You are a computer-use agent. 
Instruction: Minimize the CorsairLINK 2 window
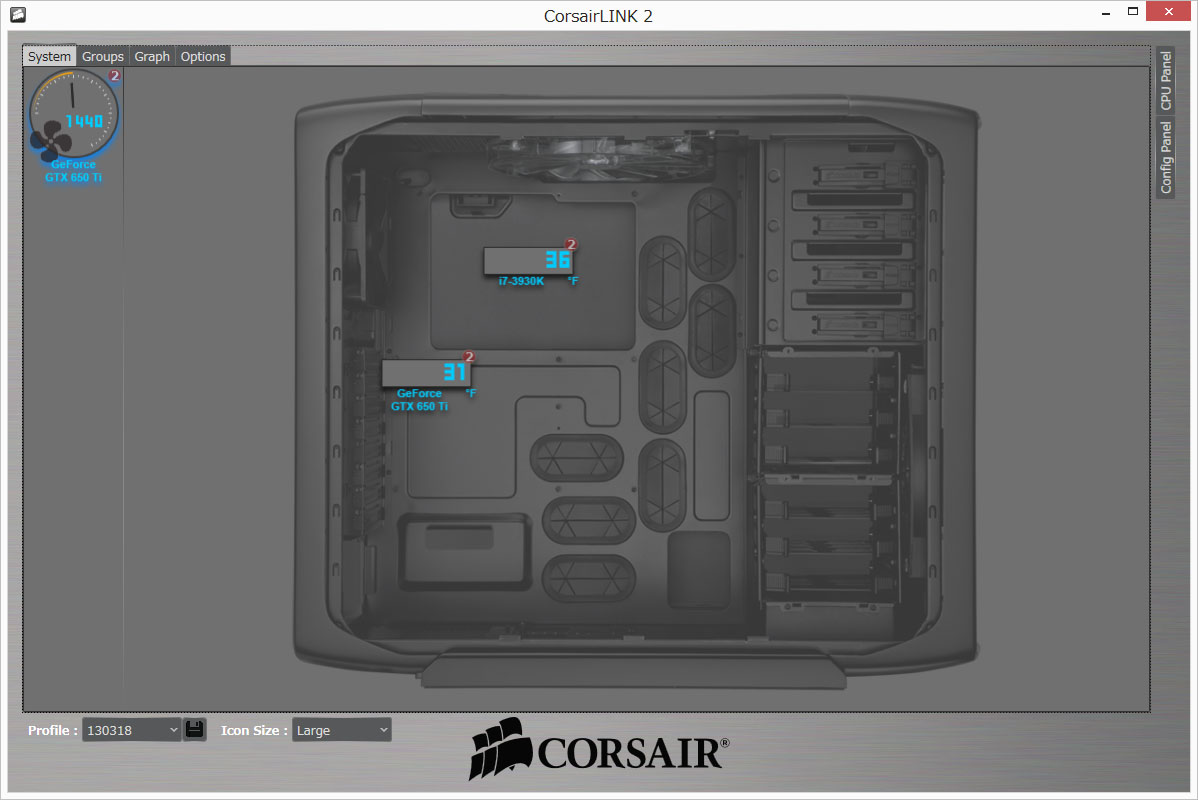pyautogui.click(x=1106, y=13)
